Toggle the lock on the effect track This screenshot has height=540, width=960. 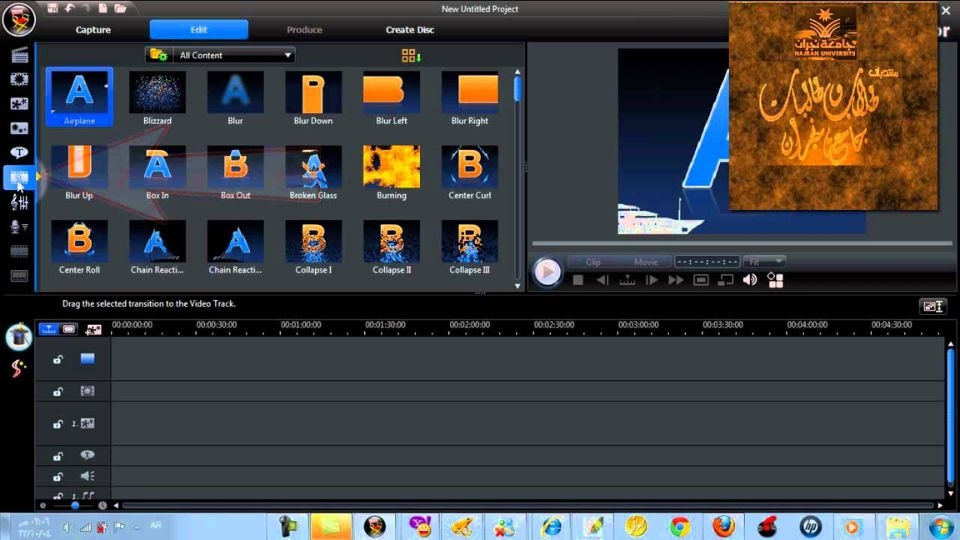point(58,392)
